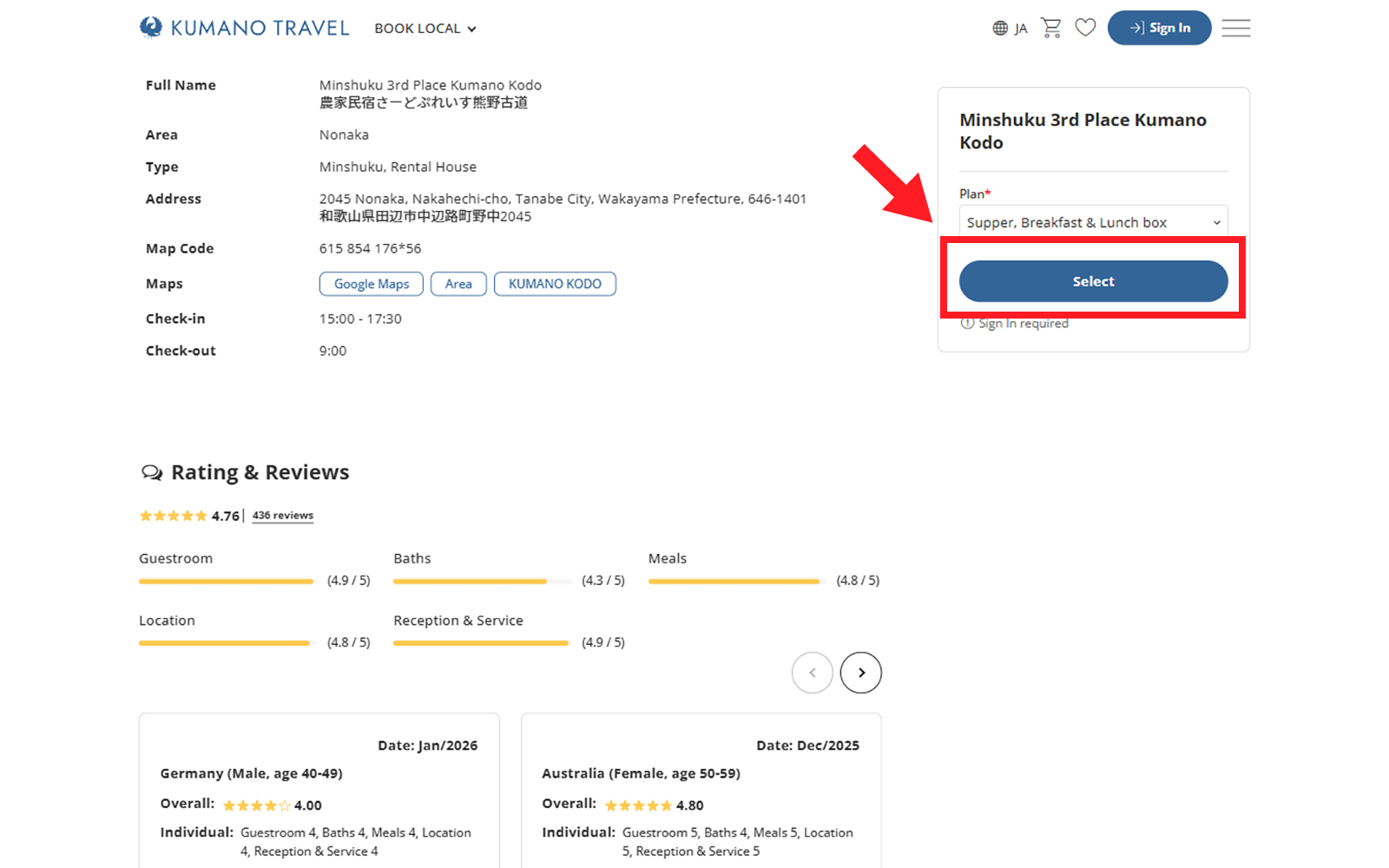The width and height of the screenshot is (1389, 868).
Task: Click the Baths rating bar
Action: click(480, 581)
